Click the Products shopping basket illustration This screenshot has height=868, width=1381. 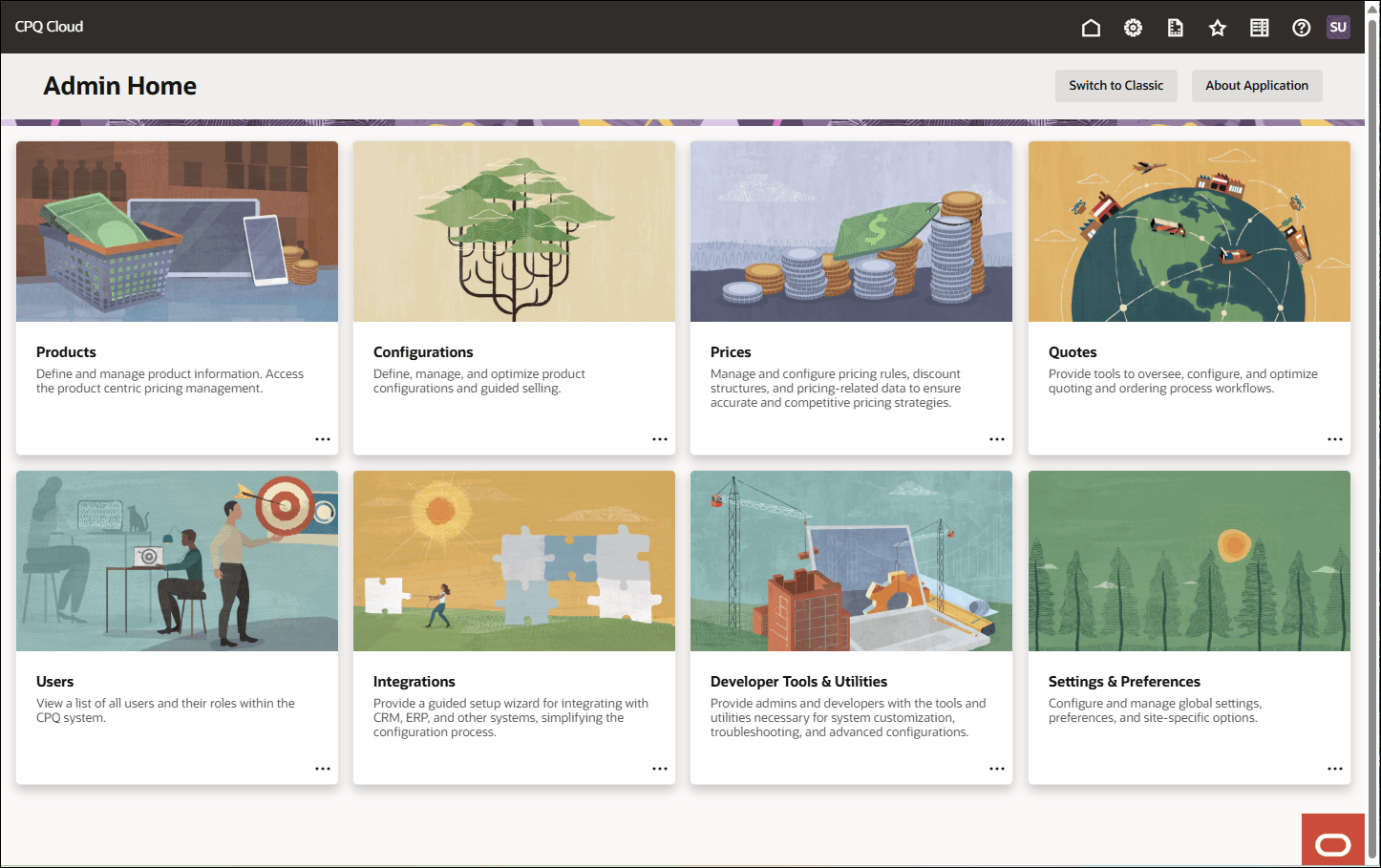177,232
